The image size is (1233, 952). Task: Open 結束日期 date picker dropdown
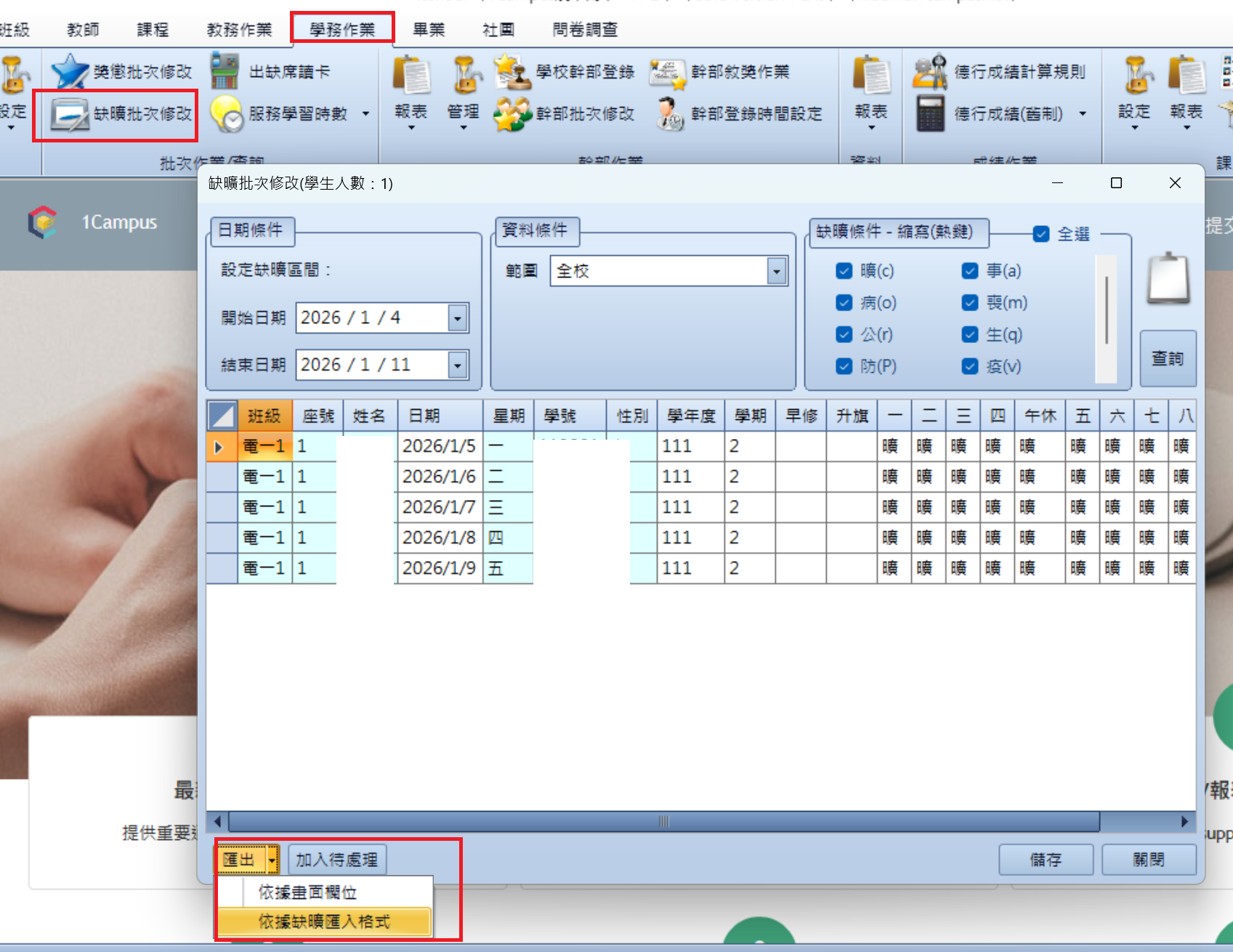(458, 365)
